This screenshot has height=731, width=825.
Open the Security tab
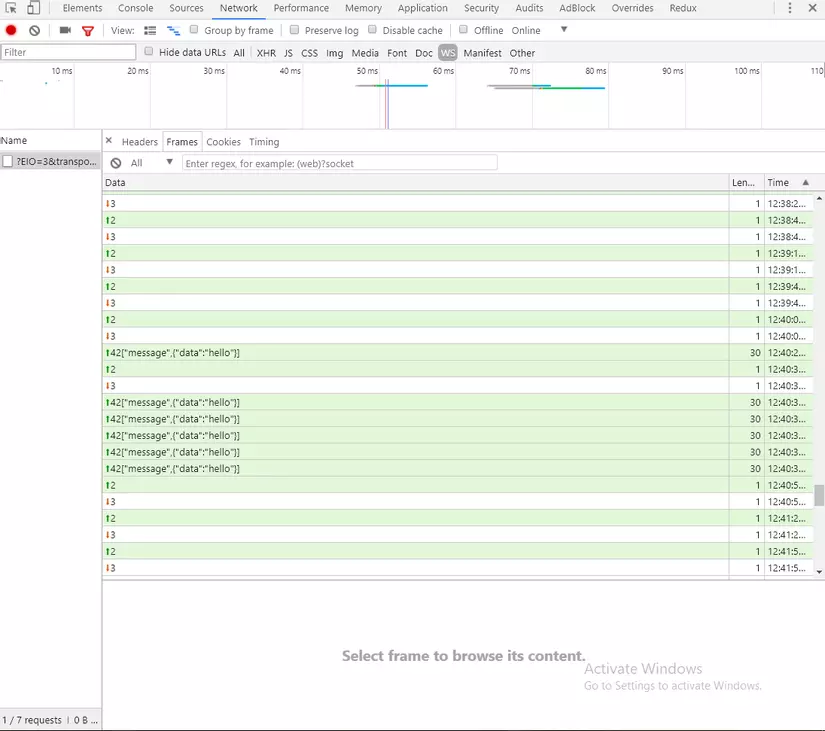click(x=481, y=8)
